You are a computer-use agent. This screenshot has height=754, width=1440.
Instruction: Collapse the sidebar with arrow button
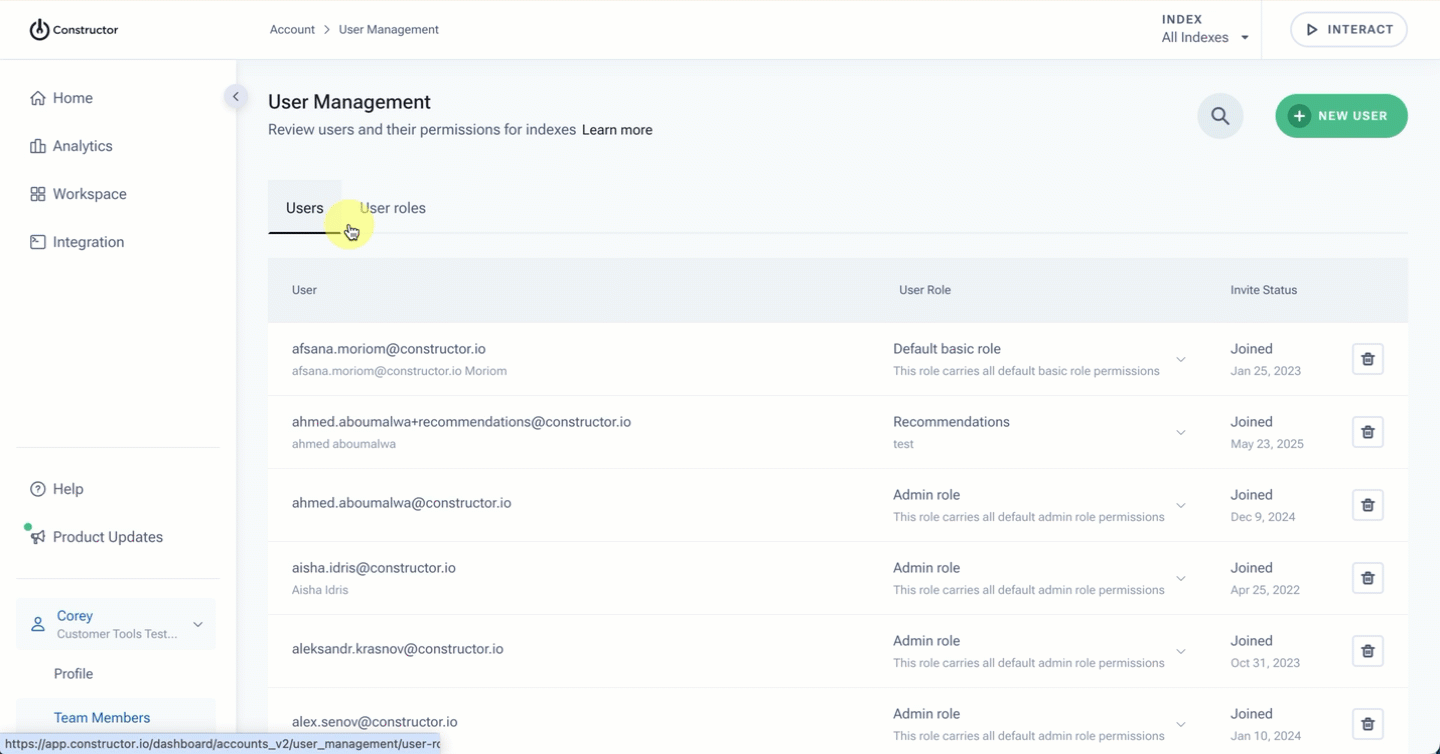pos(235,97)
